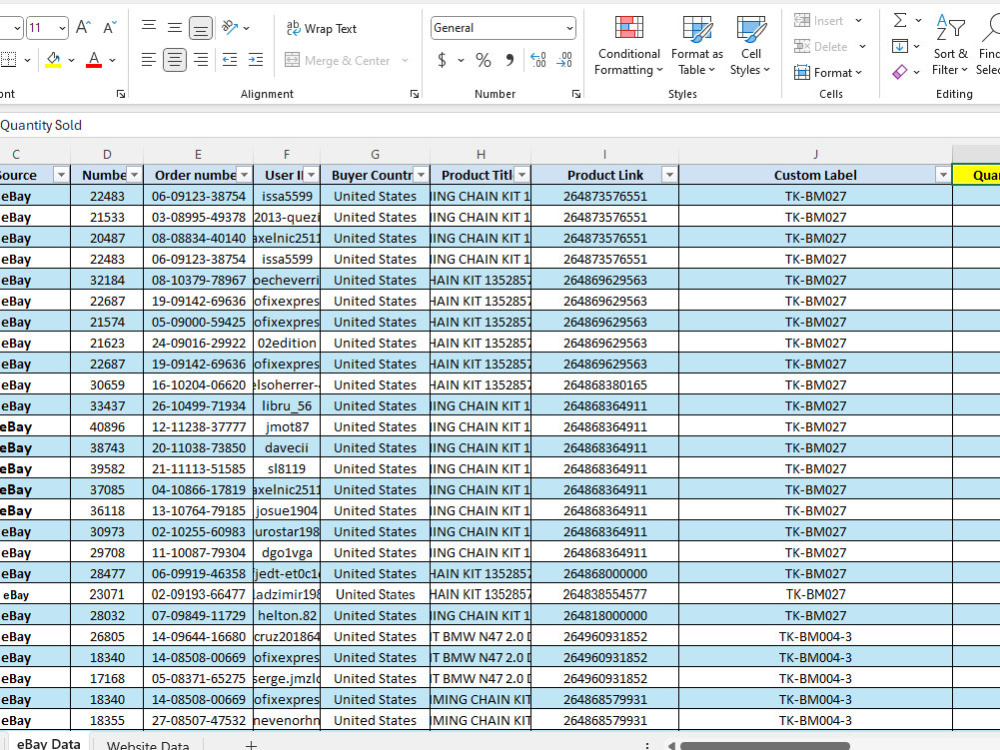This screenshot has height=750, width=1000.
Task: Open the Format cells menu
Action: point(828,73)
